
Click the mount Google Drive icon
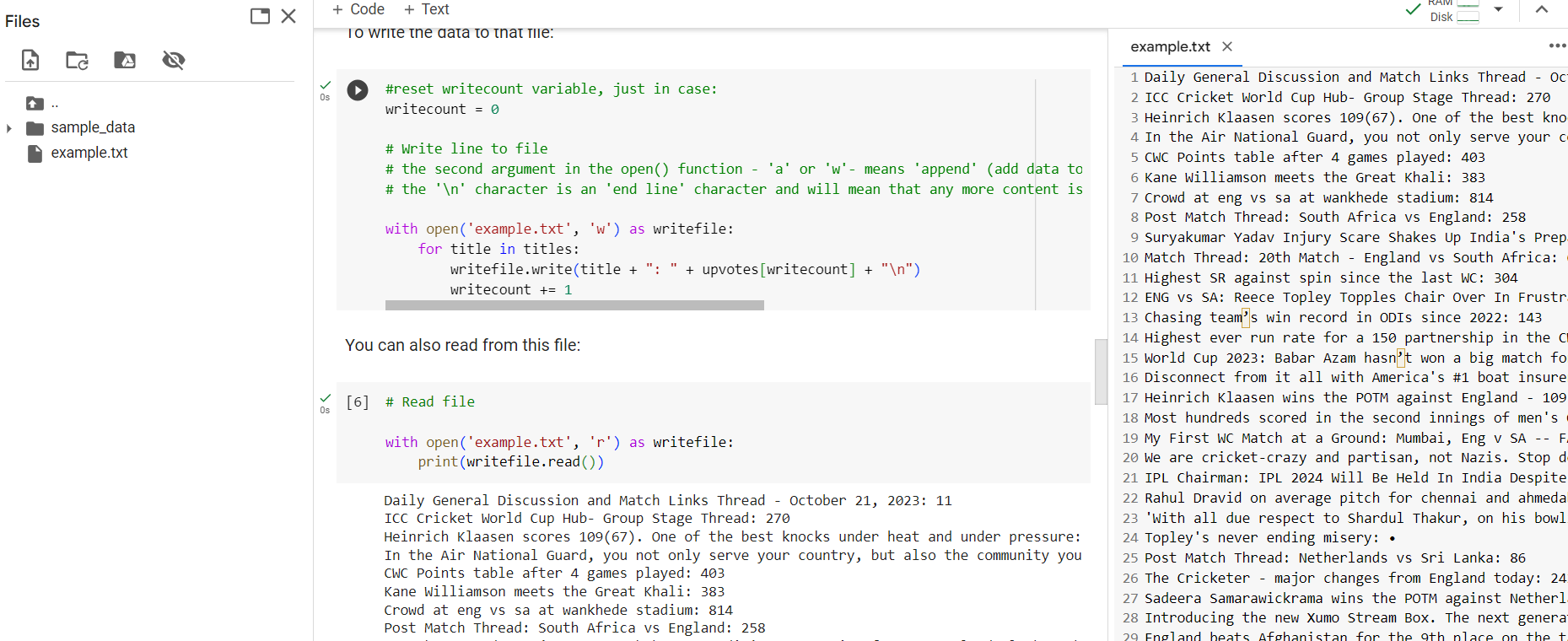click(x=125, y=60)
